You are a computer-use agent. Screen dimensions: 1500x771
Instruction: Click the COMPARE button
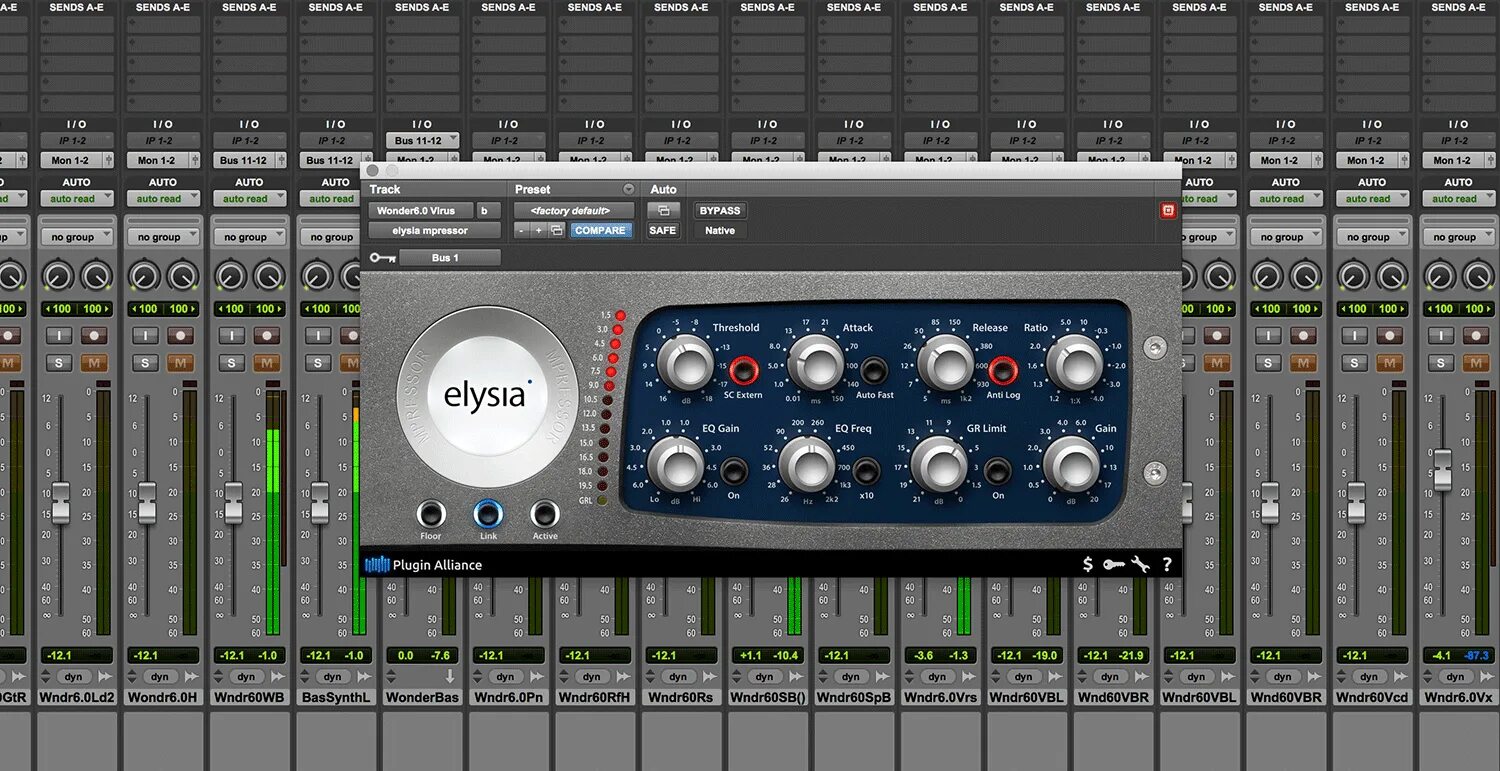click(600, 230)
